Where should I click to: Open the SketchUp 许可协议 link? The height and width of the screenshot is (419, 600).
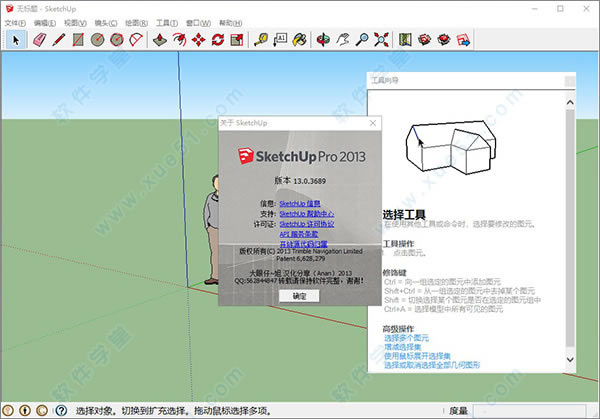[307, 224]
